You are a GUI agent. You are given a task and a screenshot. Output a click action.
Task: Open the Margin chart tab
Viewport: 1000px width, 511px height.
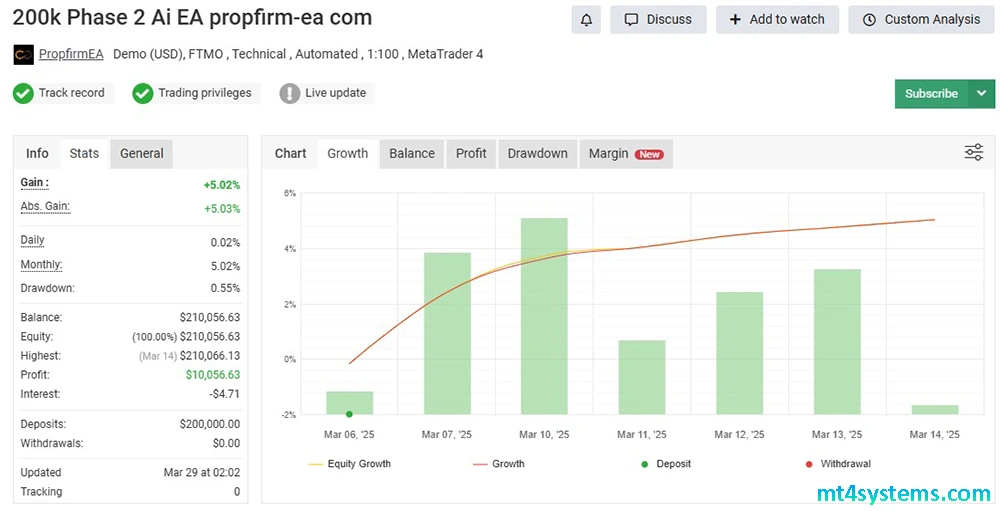click(625, 153)
